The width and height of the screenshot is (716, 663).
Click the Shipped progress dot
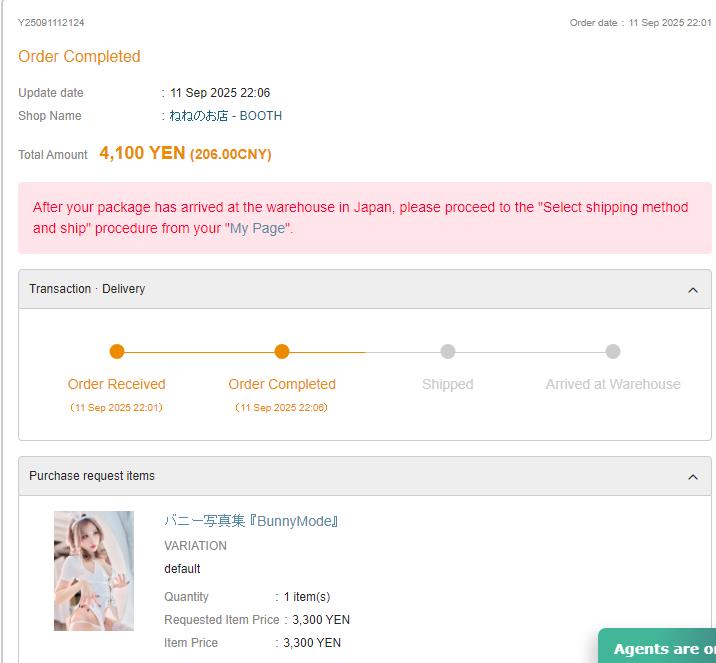pos(448,352)
